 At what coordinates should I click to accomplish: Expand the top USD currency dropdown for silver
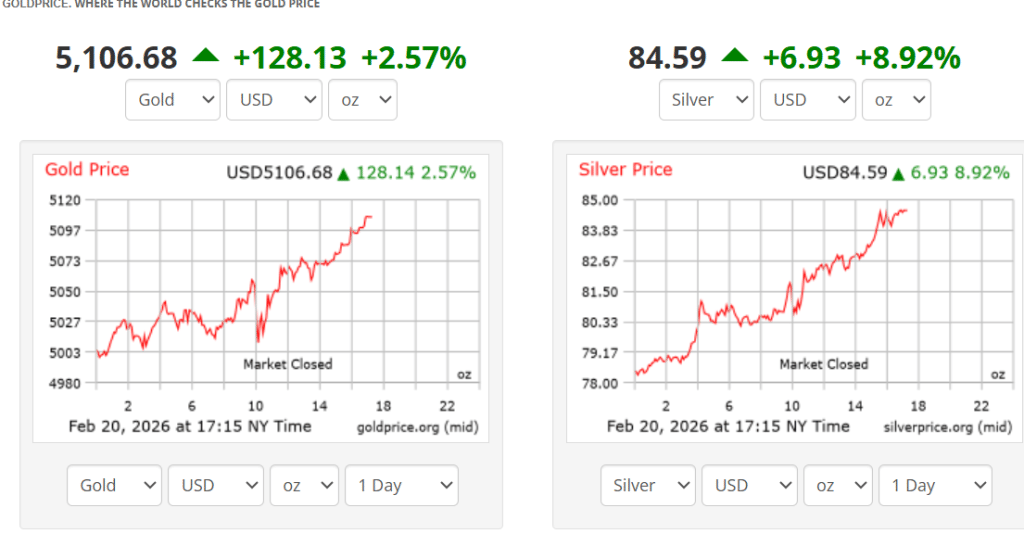(807, 100)
